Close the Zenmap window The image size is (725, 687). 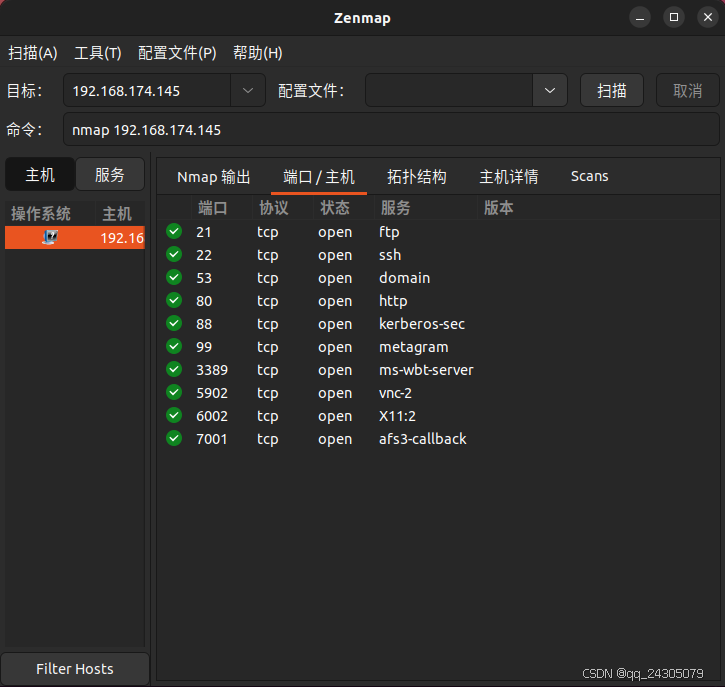708,18
